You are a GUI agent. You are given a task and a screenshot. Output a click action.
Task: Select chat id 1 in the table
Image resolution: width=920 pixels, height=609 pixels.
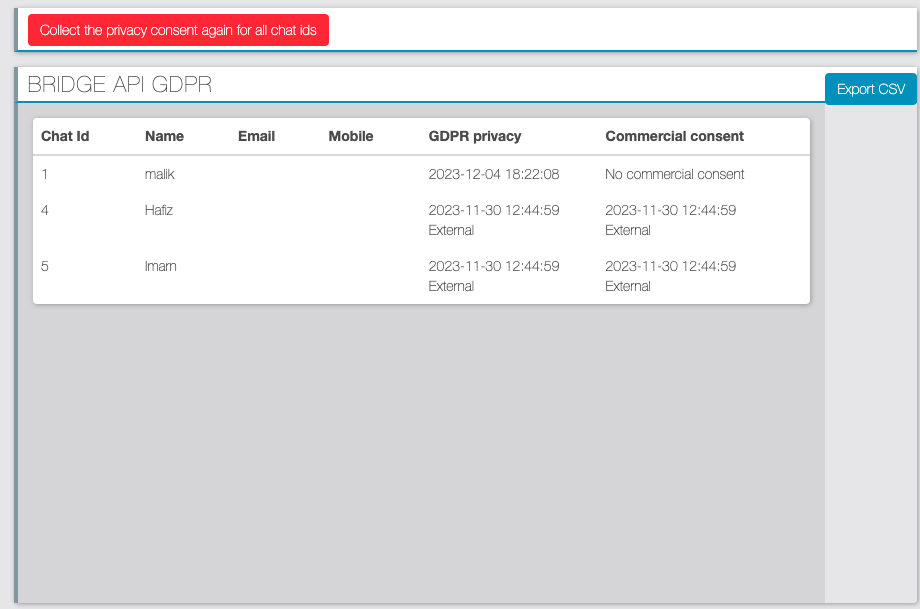(x=45, y=174)
